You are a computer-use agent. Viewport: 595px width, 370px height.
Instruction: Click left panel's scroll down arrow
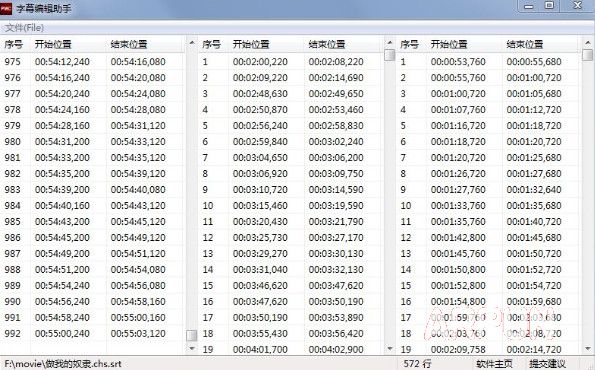[192, 348]
